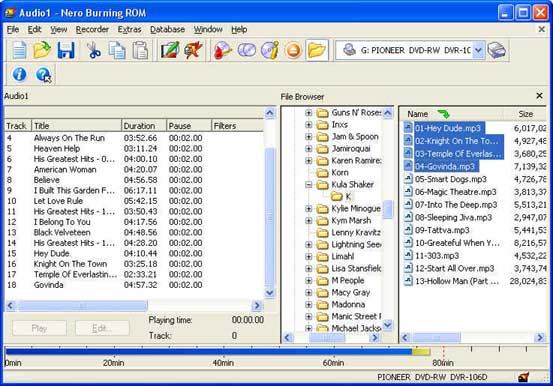Open a compilation with the Open folder icon
The width and height of the screenshot is (553, 386).
42,50
